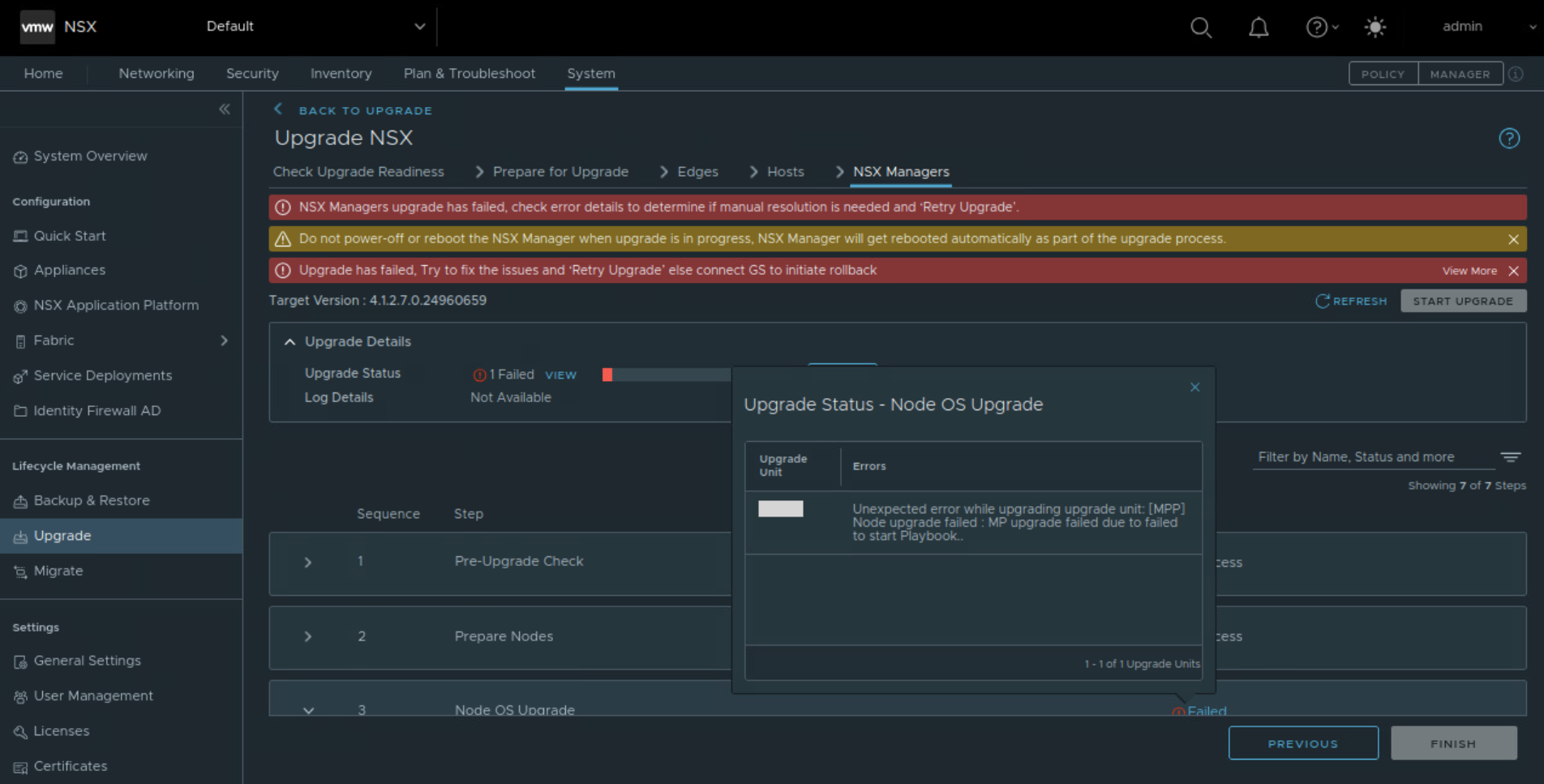Expand the Prepare Nodes step row
This screenshot has height=784, width=1544.
tap(308, 636)
